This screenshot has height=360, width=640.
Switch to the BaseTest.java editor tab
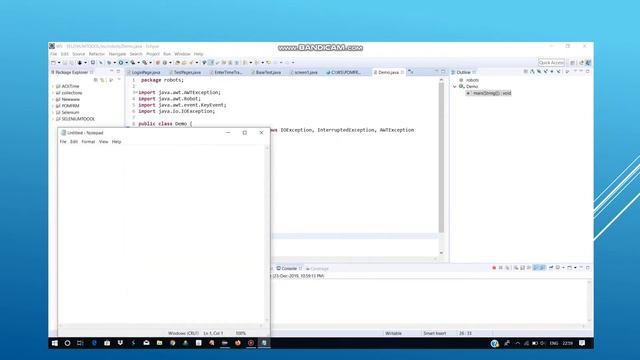tap(268, 72)
